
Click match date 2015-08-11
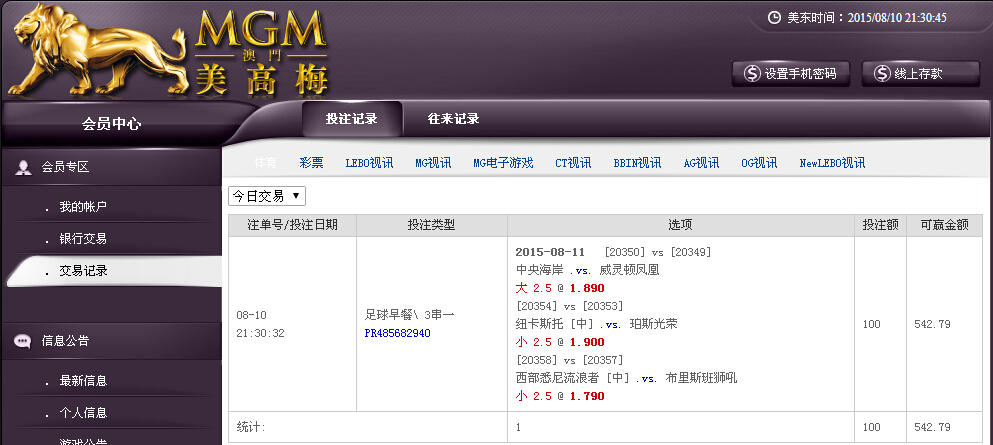(x=550, y=252)
